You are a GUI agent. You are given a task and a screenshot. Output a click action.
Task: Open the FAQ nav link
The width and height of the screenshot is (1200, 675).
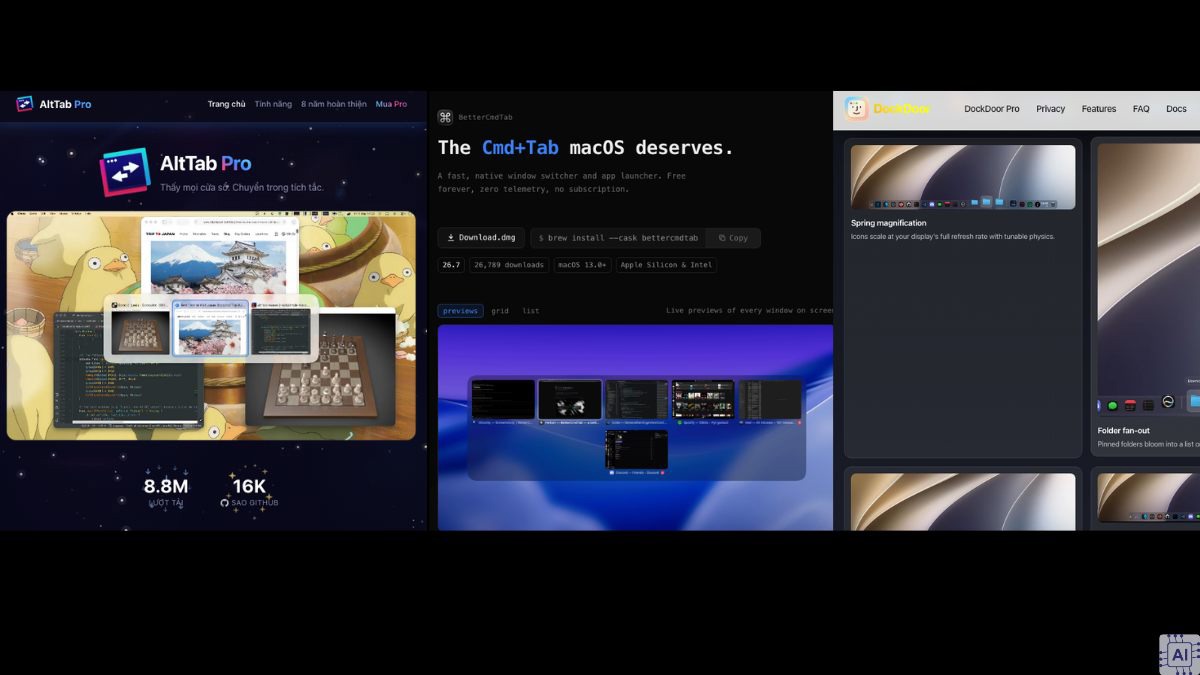point(1141,109)
